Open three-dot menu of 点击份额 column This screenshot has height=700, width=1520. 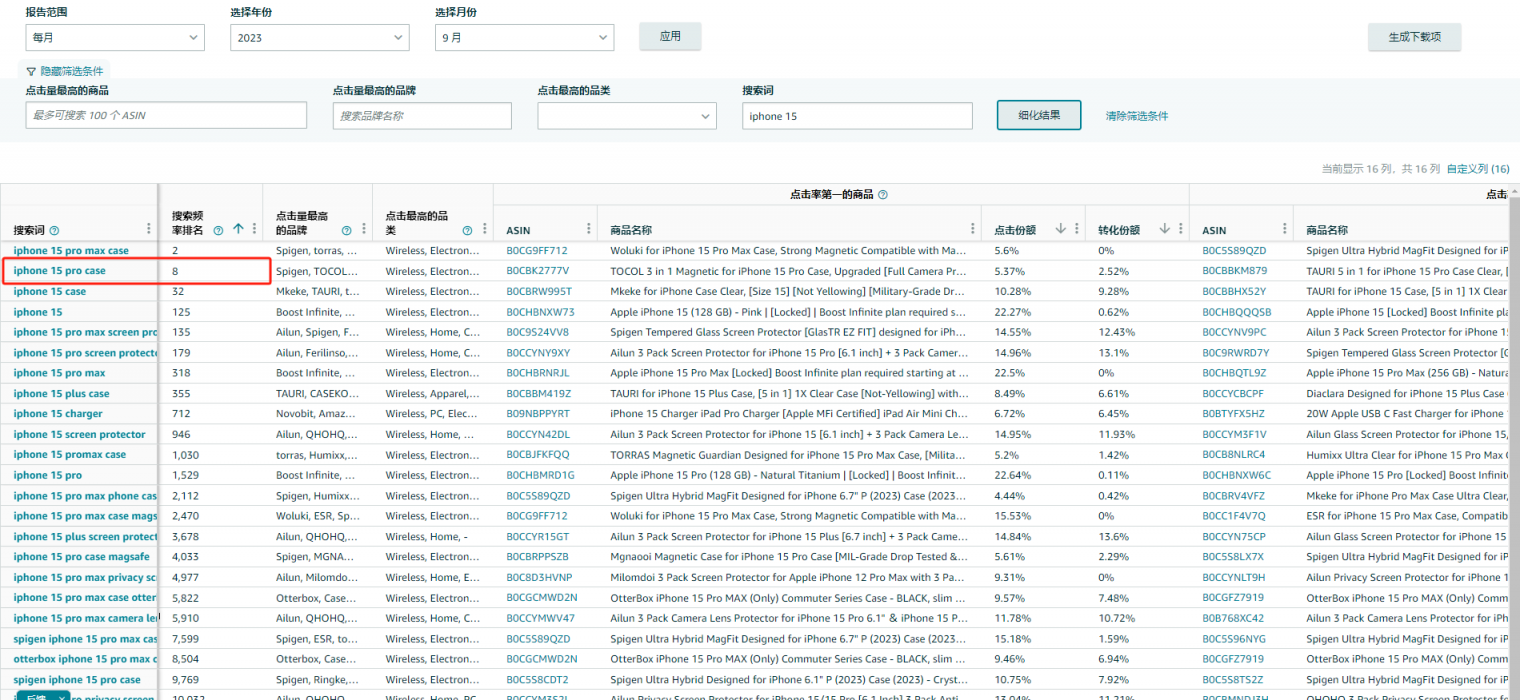1076,229
